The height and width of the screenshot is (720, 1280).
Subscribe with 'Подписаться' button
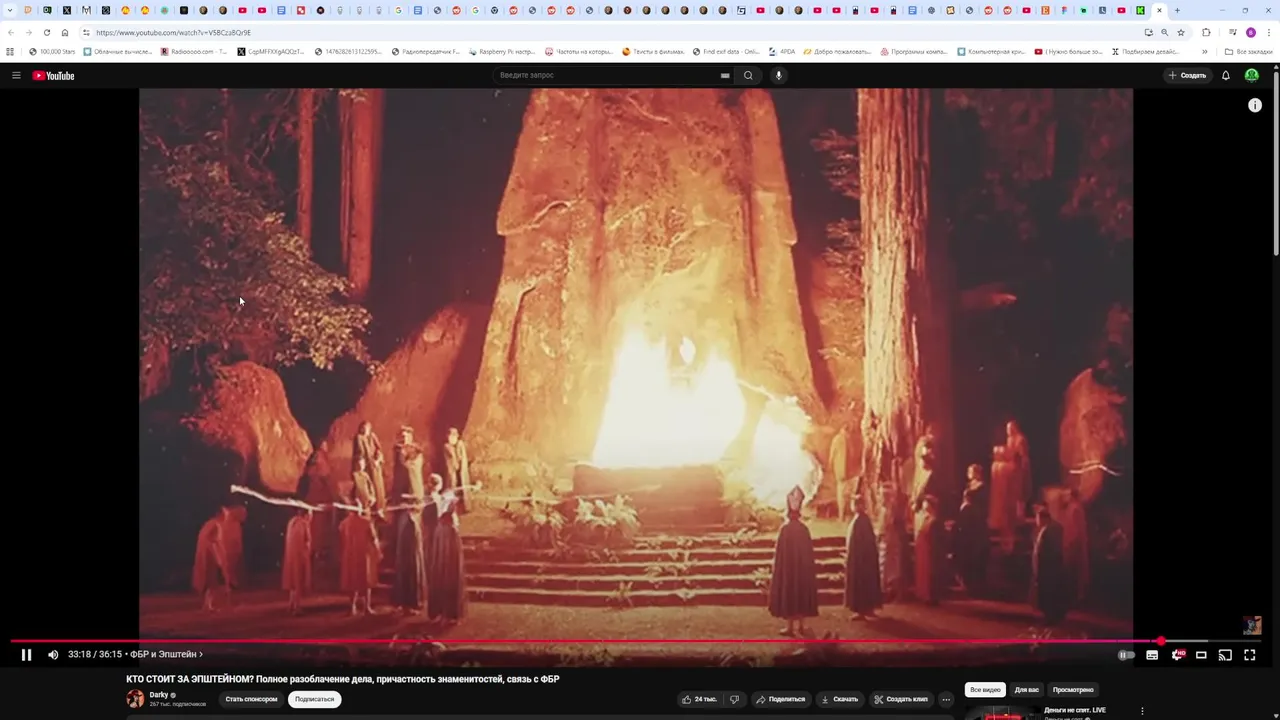click(315, 699)
